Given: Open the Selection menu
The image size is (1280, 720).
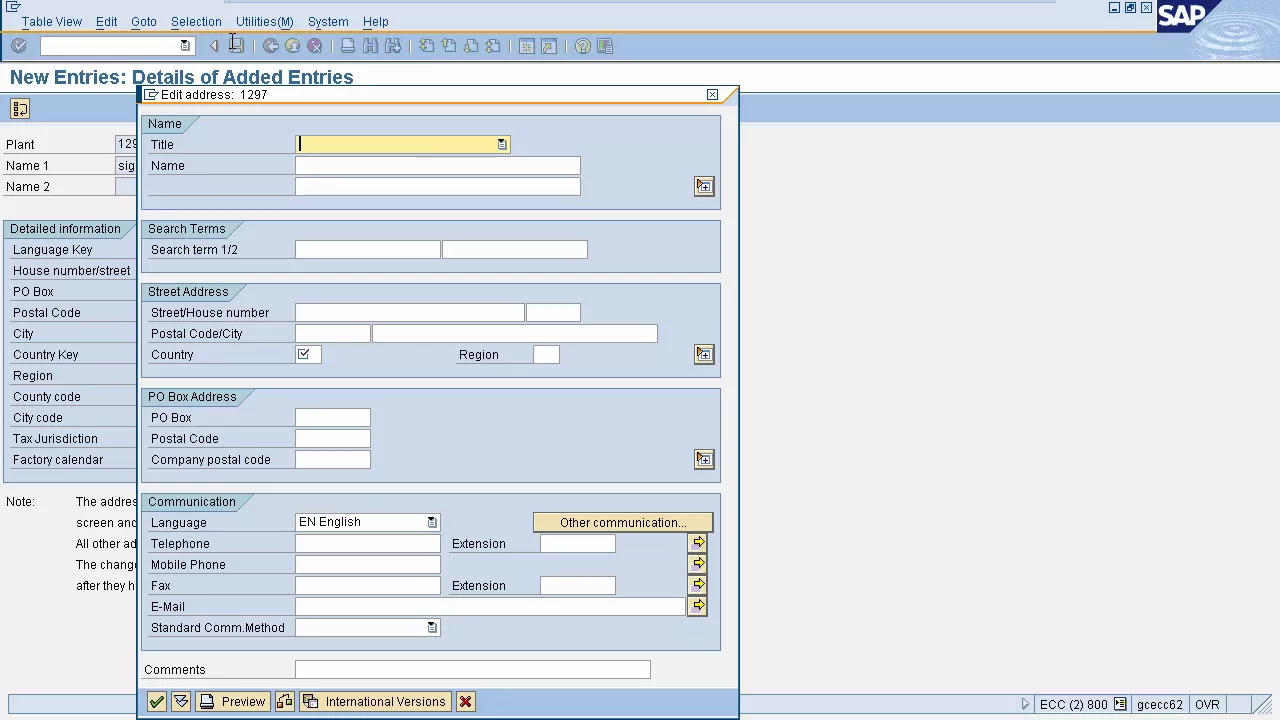Looking at the screenshot, I should pos(196,21).
